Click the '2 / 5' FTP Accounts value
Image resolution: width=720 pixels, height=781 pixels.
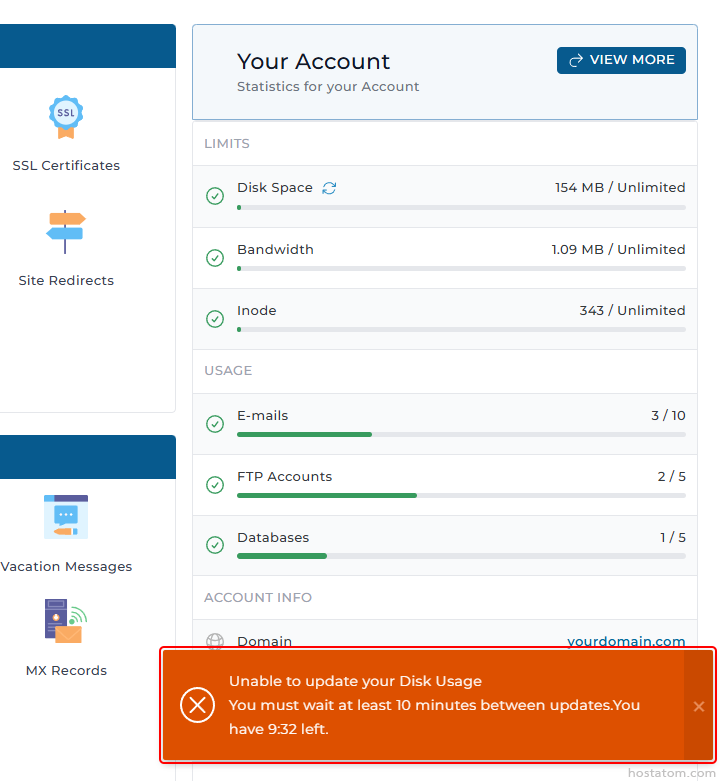click(671, 477)
